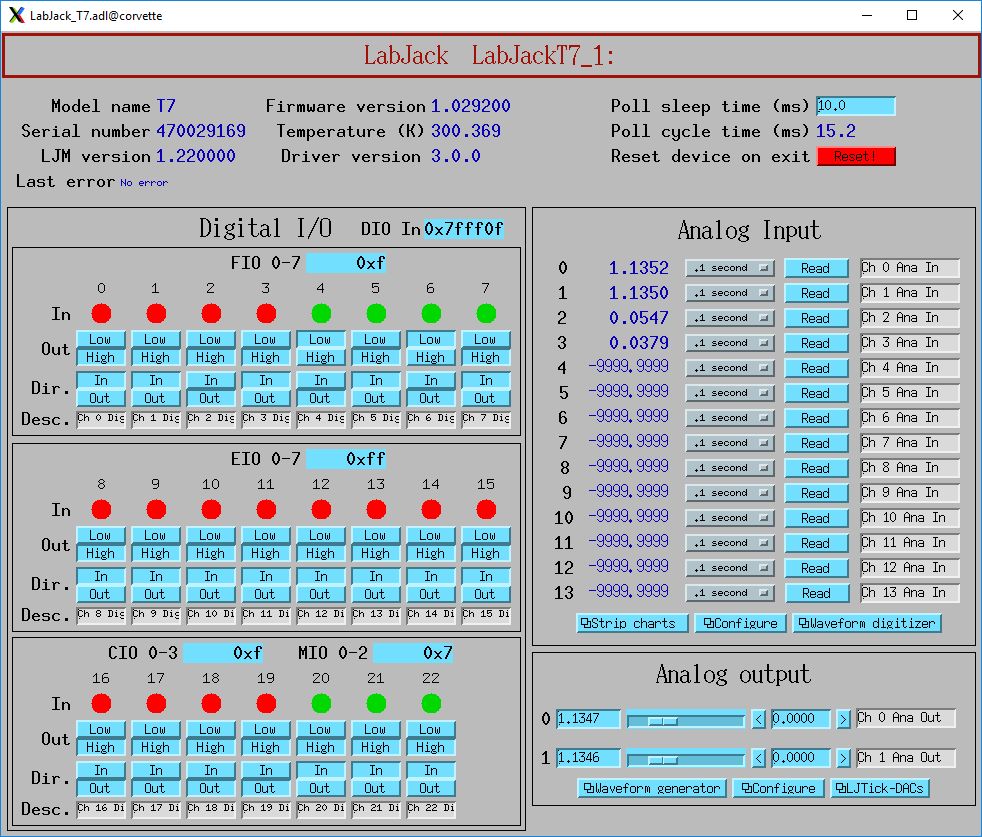The height and width of the screenshot is (837, 982).
Task: Edit analog output 1 tweak increment field
Action: coord(801,758)
